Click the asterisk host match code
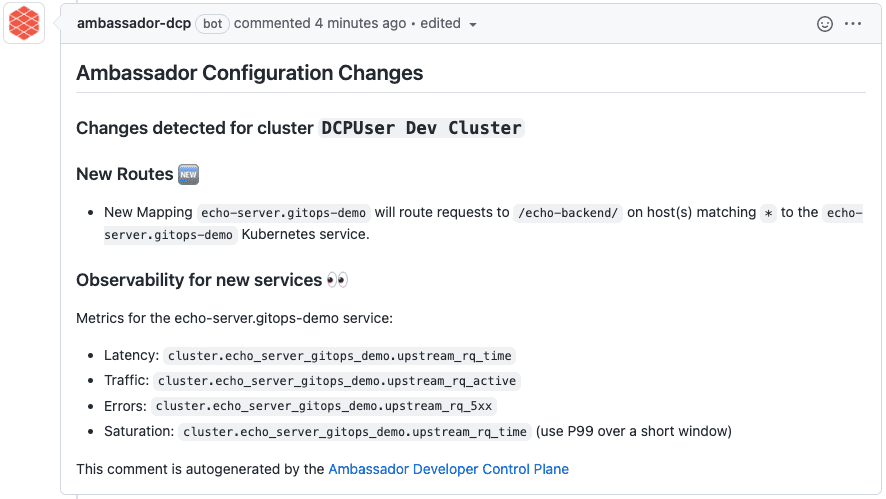886x499 pixels. (x=768, y=214)
